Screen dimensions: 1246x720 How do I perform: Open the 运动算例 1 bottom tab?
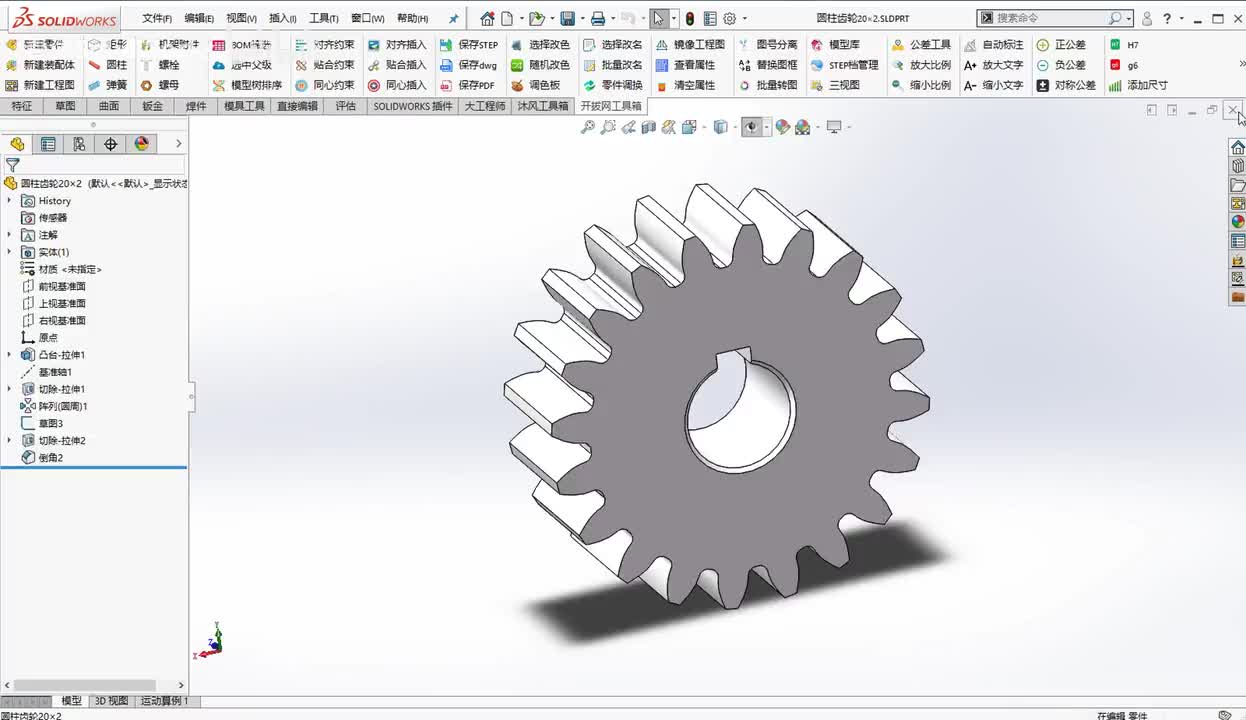[164, 701]
